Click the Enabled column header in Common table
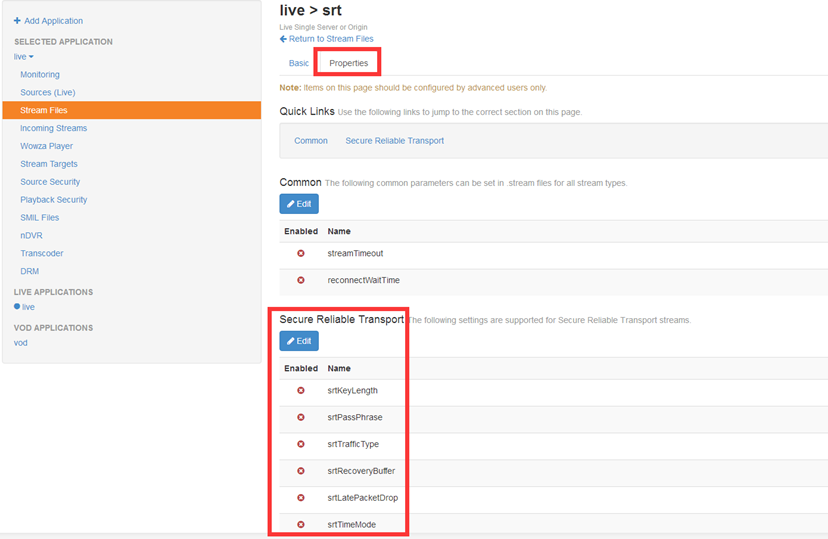 click(x=301, y=231)
